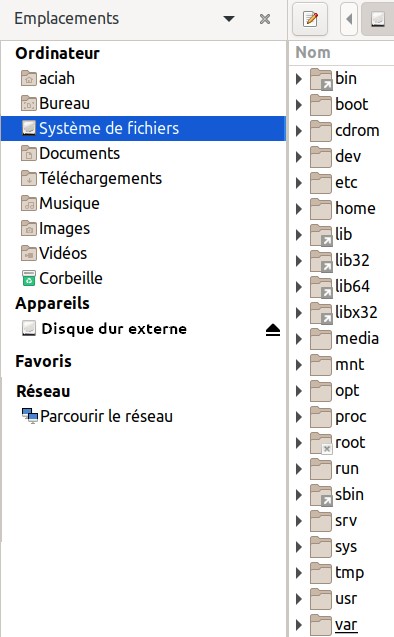
Task: Click the disk icon toolbar button
Action: coord(378,19)
